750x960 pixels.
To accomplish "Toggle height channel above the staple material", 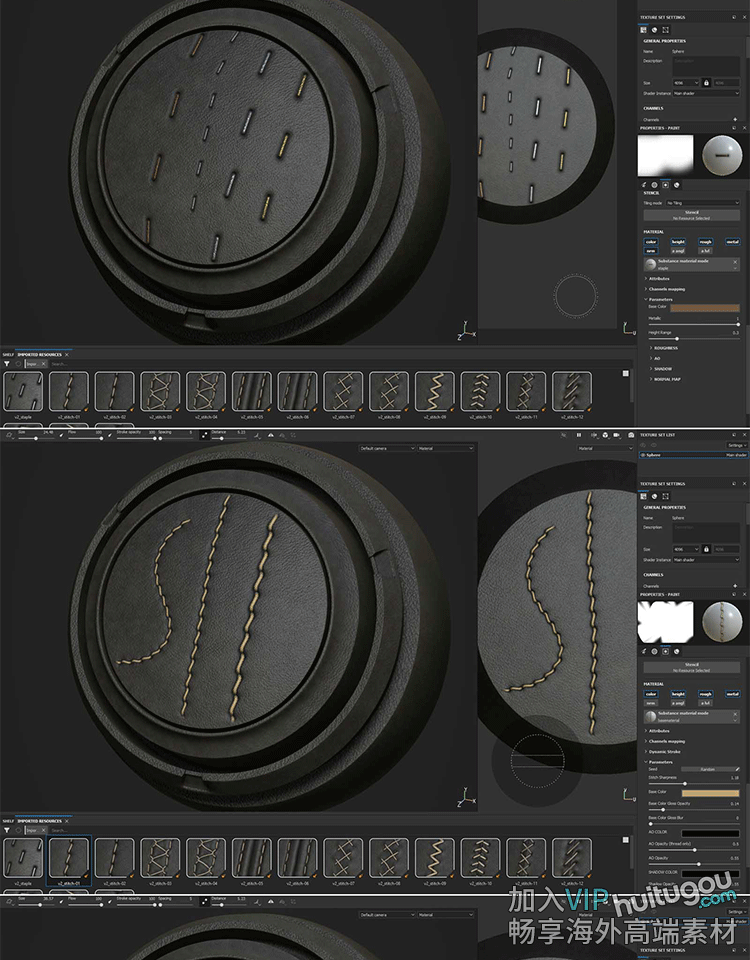I will pos(678,242).
